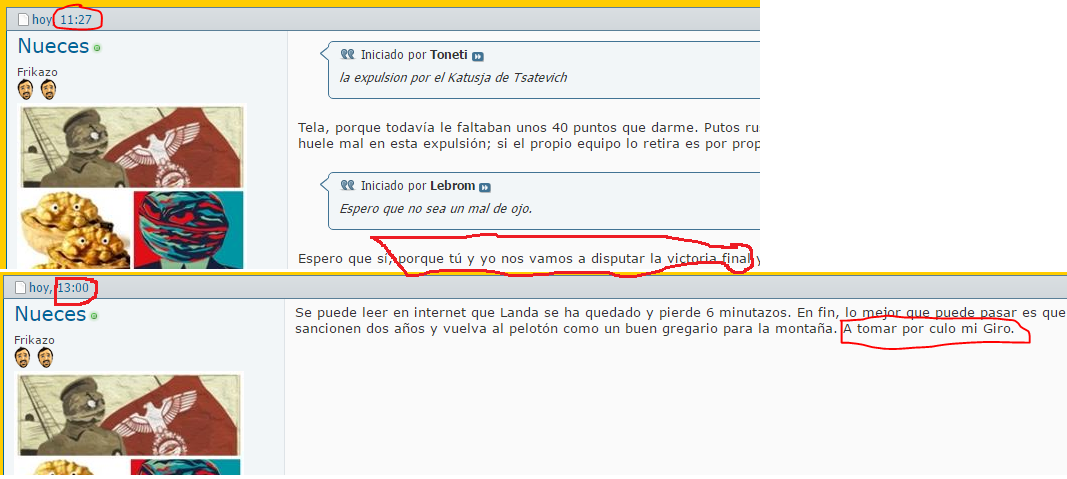Click the quote marks icon in Lebrom quote

348,185
